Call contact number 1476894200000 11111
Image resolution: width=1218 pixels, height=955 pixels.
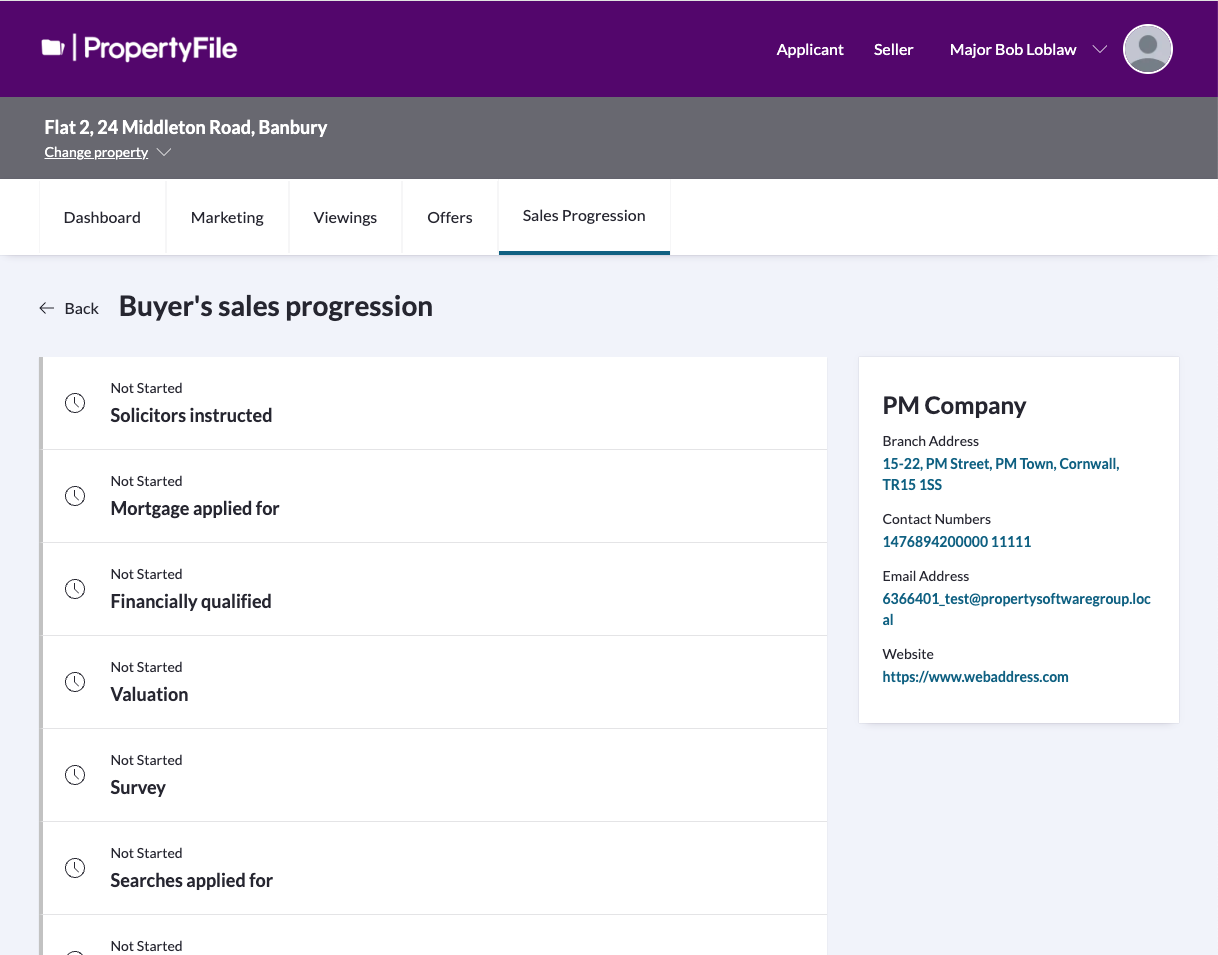tap(957, 541)
